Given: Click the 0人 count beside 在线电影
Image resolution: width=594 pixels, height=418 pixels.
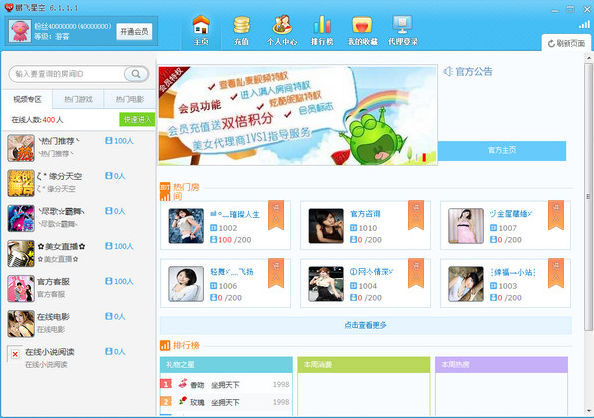Looking at the screenshot, I should 115,316.
